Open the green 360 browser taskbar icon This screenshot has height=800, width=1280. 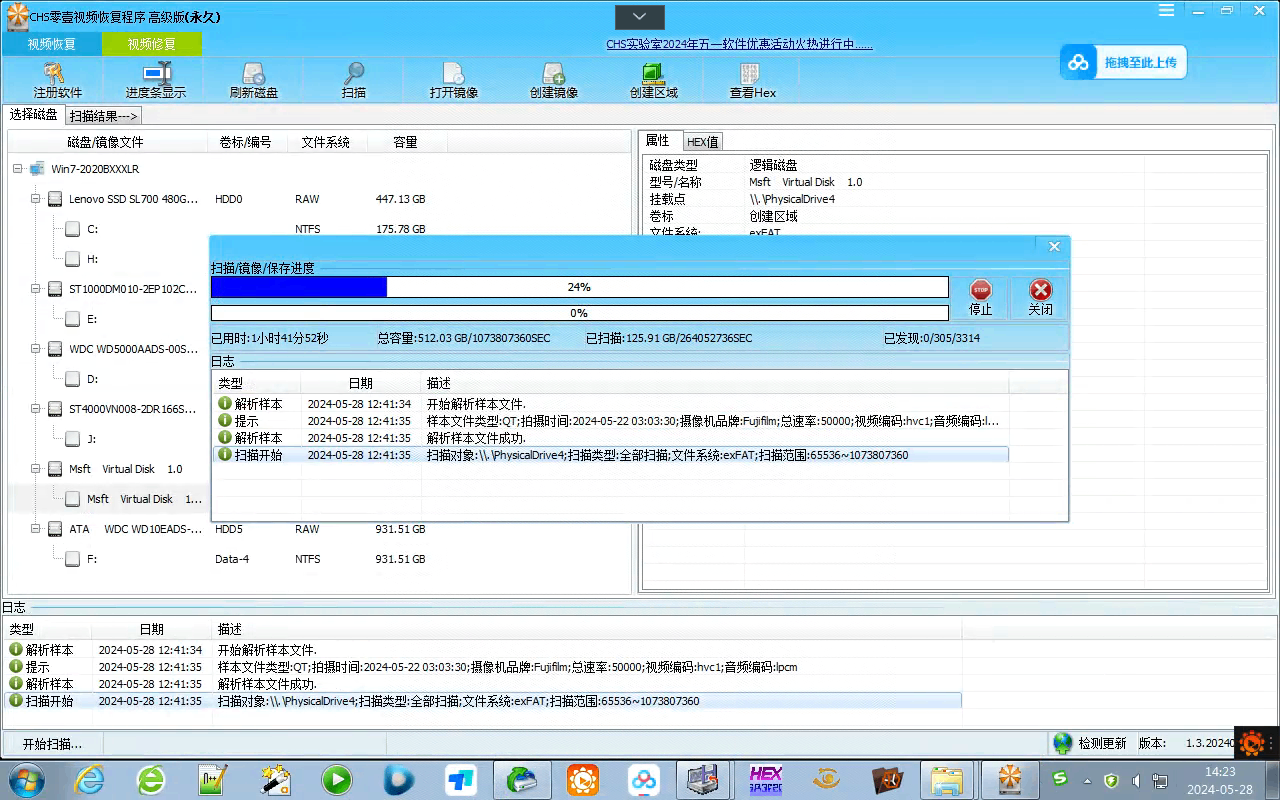(x=151, y=779)
